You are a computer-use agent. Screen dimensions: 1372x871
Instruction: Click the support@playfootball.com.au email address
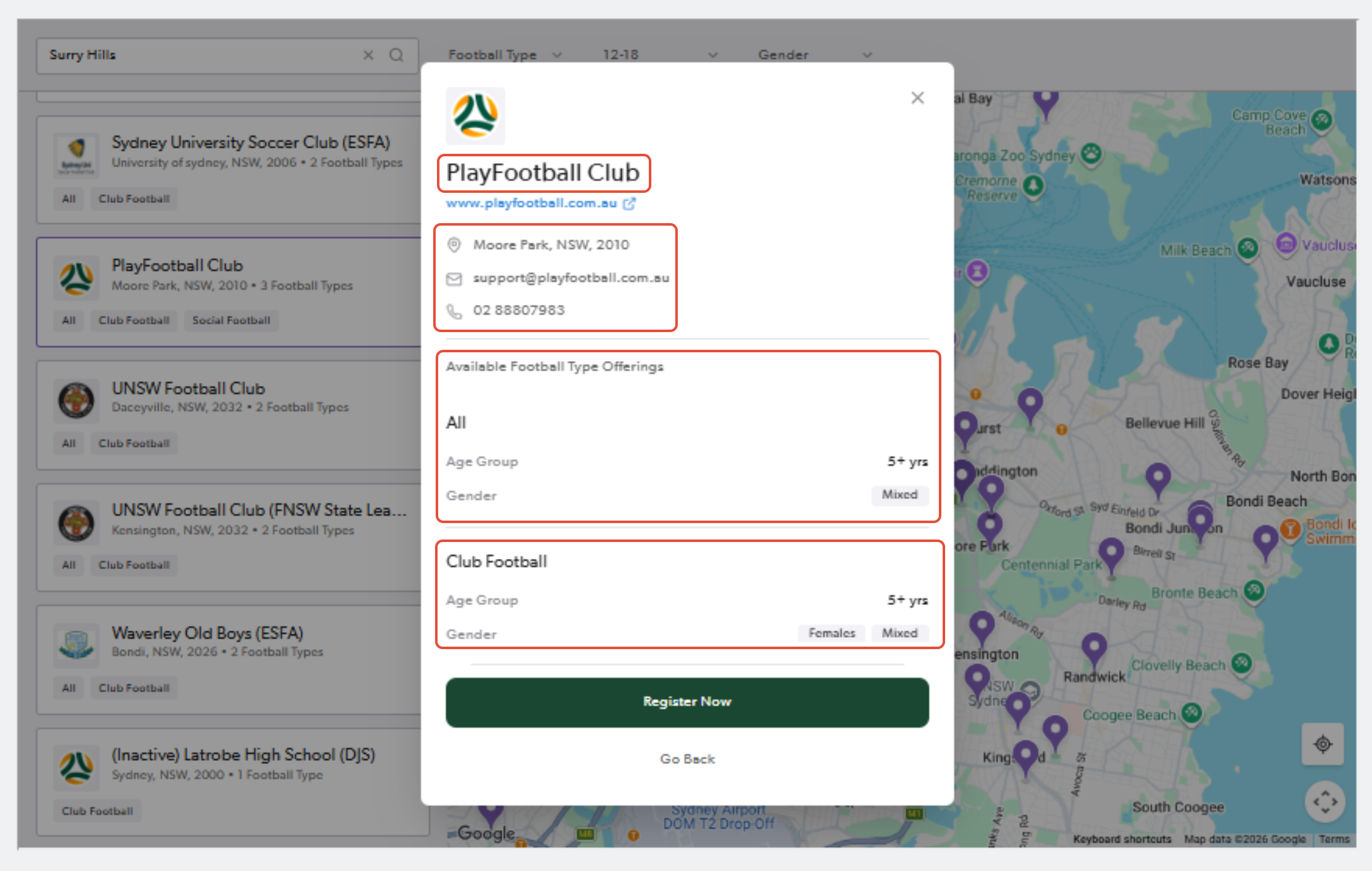coord(571,278)
